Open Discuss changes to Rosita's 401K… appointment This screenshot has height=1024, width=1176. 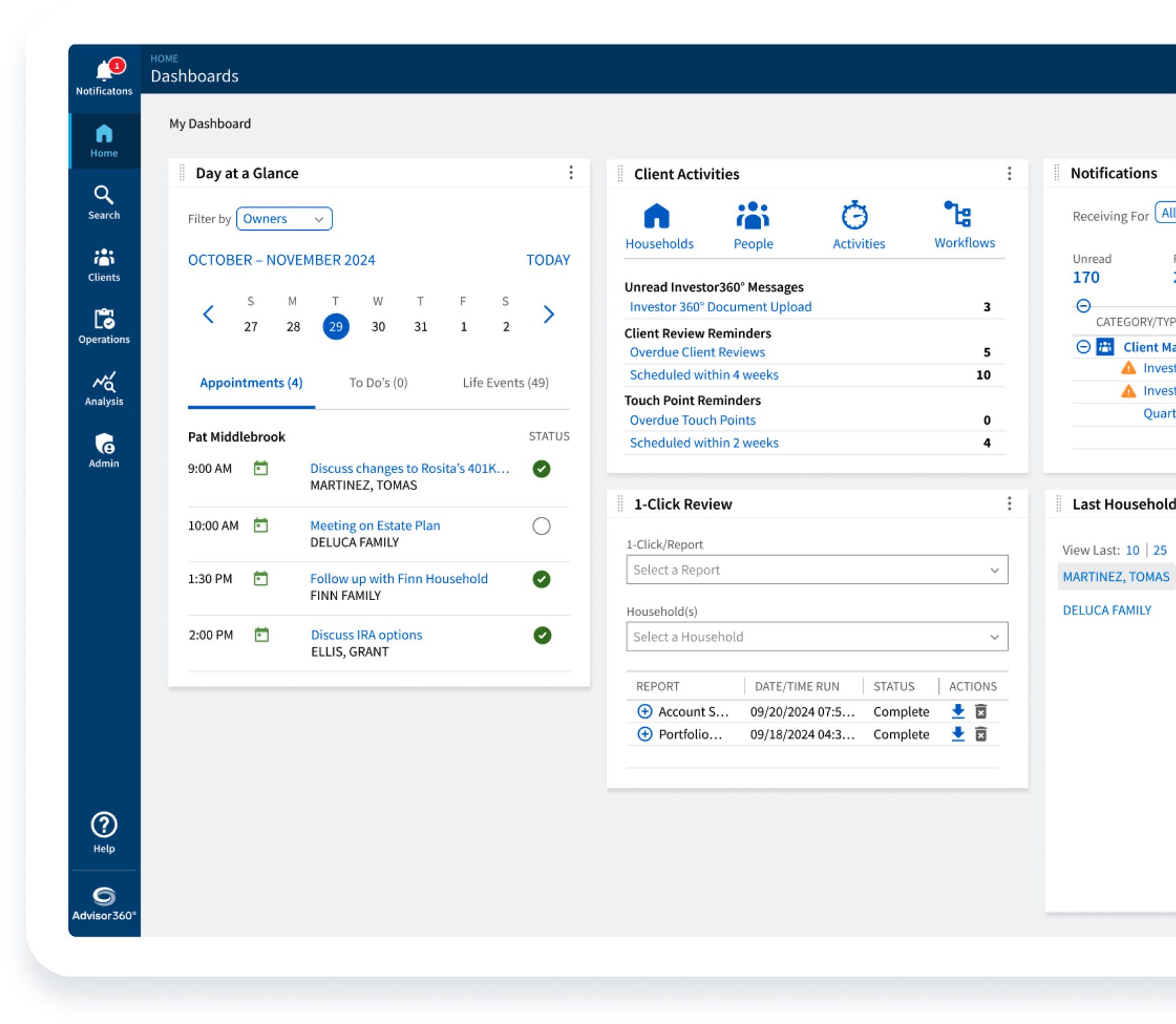[410, 468]
